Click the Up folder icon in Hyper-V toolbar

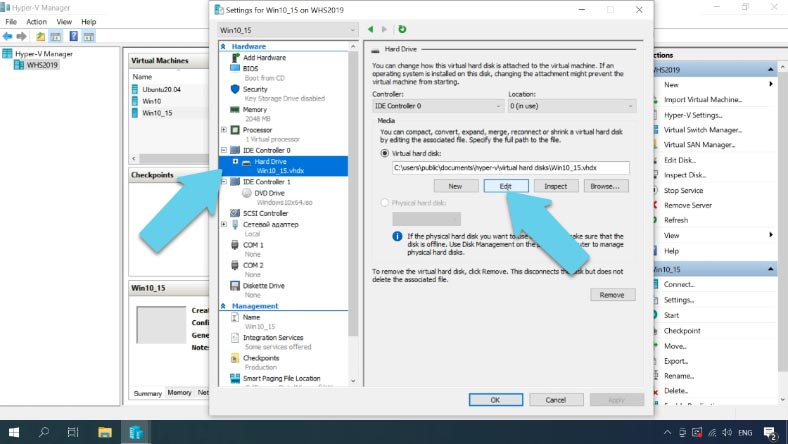40,36
